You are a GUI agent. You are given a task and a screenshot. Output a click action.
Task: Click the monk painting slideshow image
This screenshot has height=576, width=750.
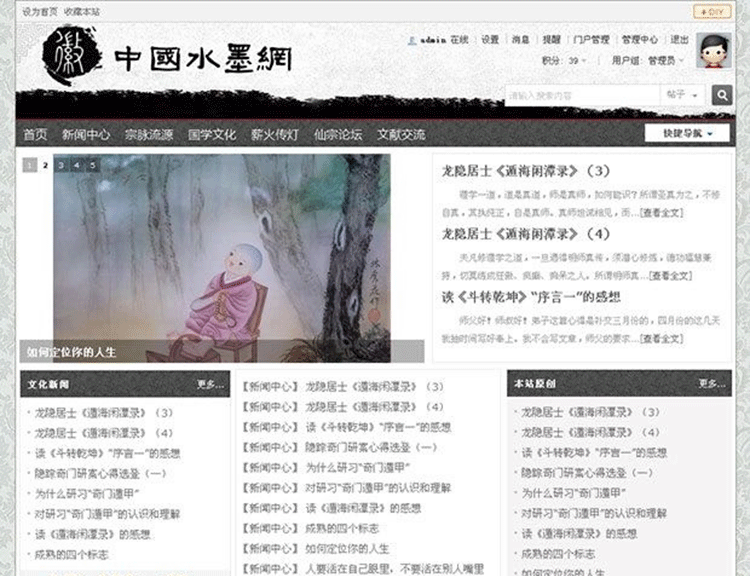[221, 258]
